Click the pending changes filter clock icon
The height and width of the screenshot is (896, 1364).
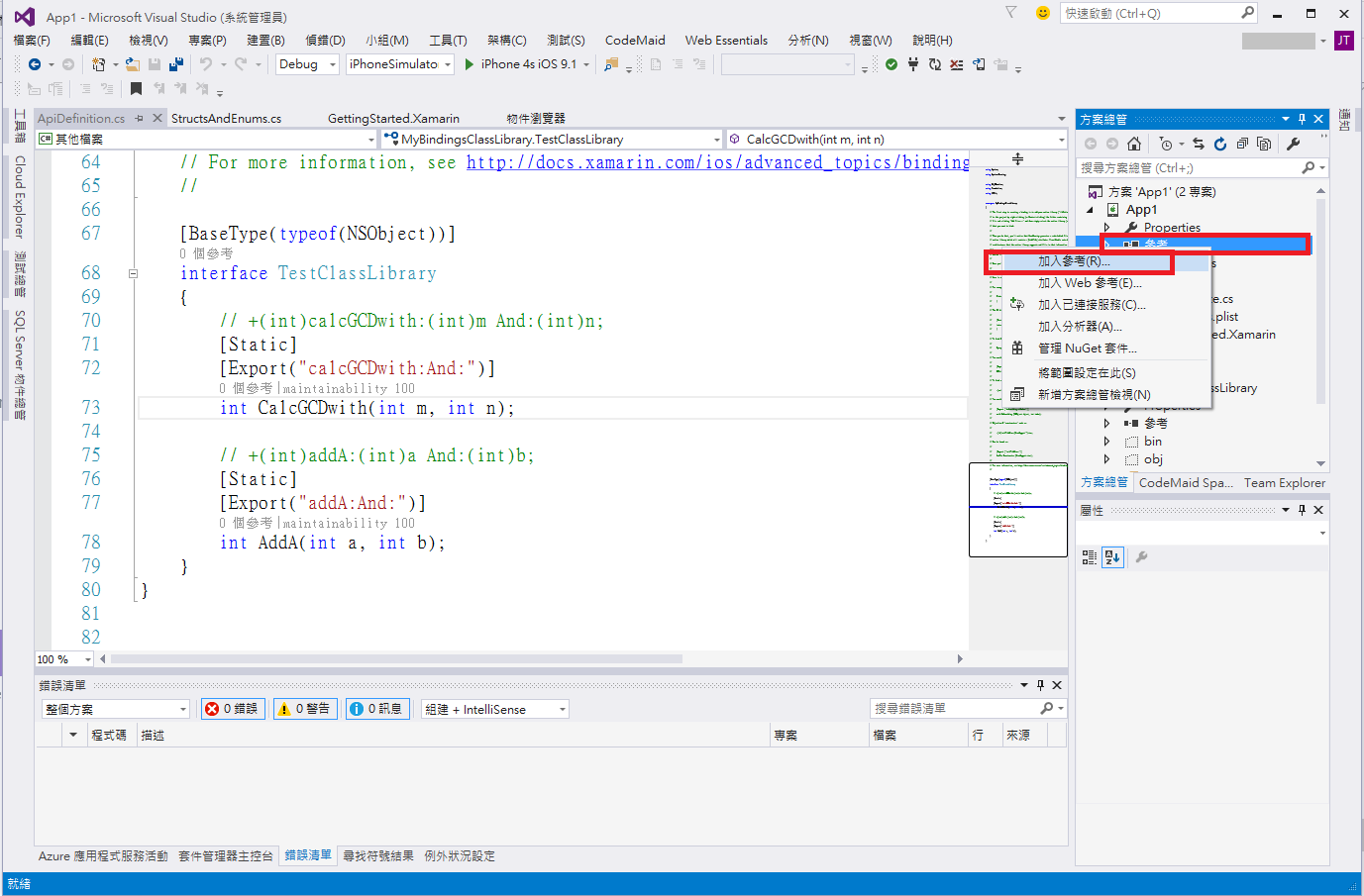[1166, 144]
